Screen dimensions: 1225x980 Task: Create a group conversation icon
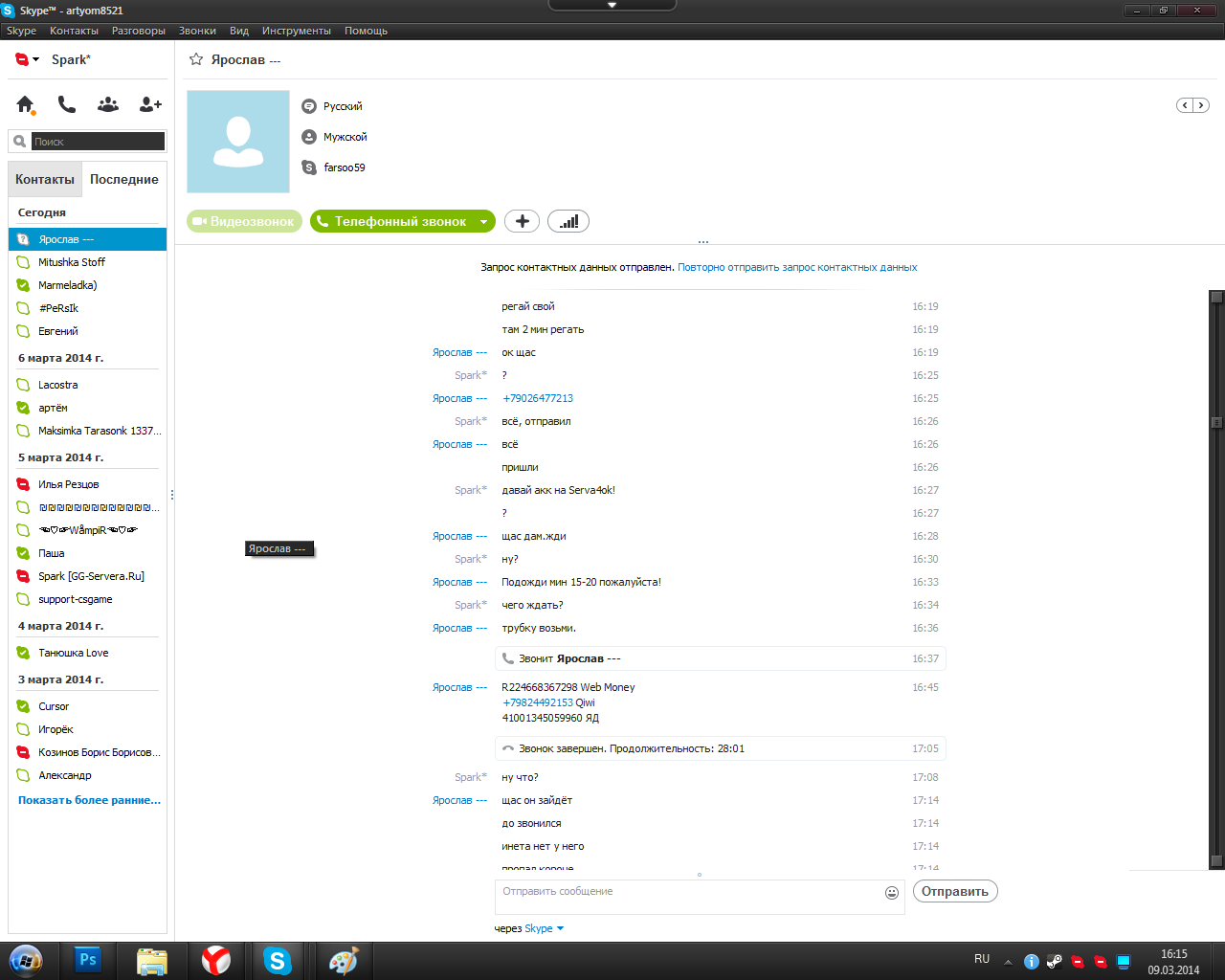[x=108, y=104]
